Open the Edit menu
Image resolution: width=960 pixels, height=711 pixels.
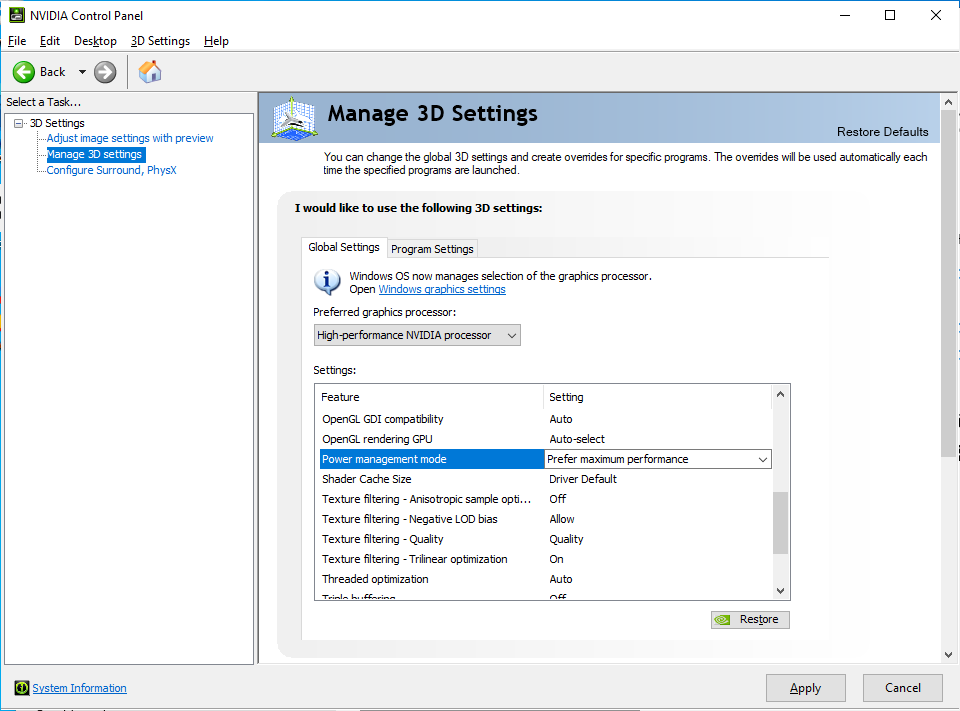50,41
